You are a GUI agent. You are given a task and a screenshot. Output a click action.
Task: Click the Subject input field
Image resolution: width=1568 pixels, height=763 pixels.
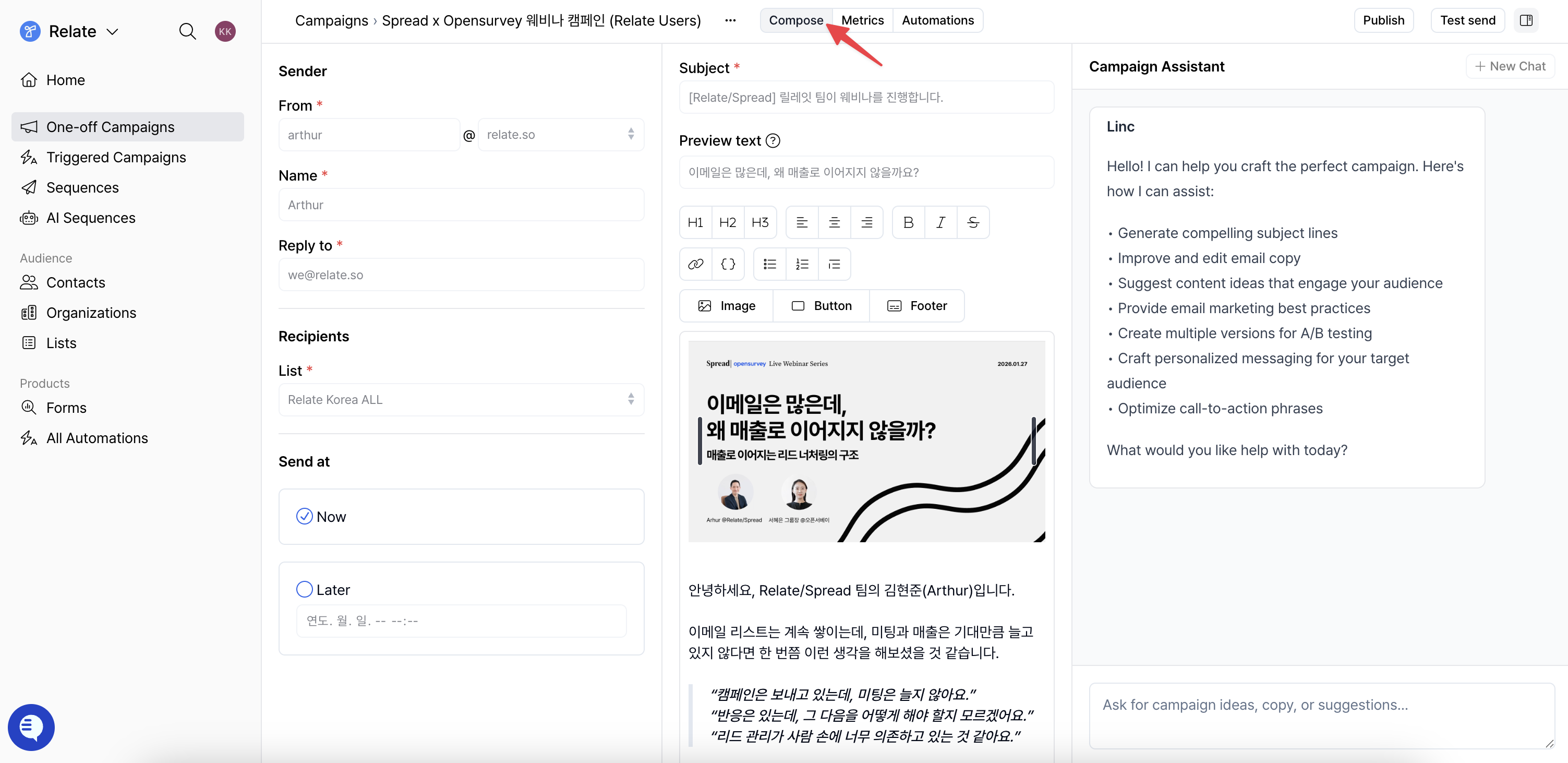865,98
